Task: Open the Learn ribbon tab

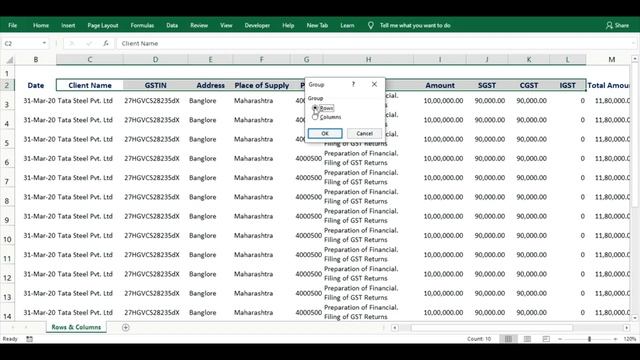Action: 347,25
